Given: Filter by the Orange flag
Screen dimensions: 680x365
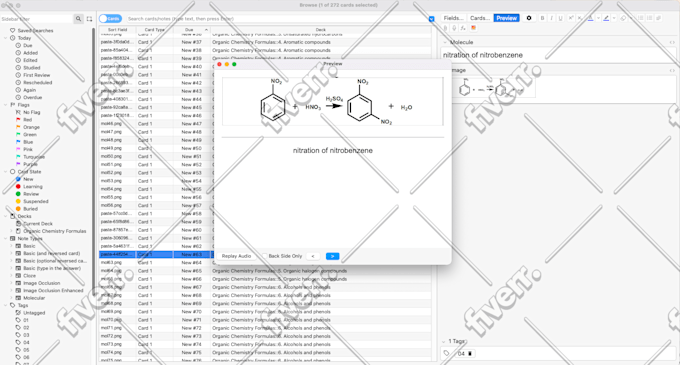Looking at the screenshot, I should click(31, 127).
